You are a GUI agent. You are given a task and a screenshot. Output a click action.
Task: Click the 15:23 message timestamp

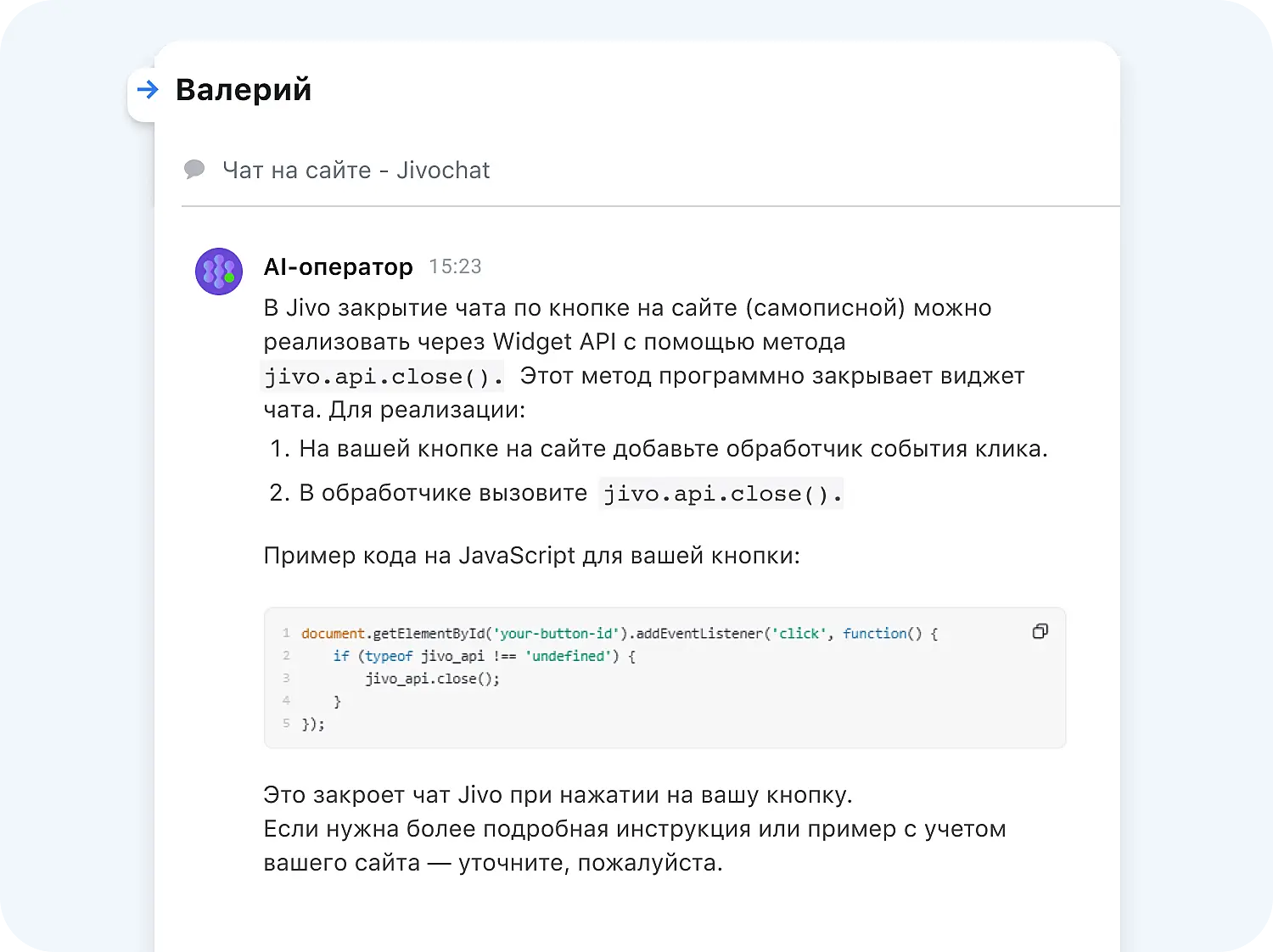[x=455, y=266]
